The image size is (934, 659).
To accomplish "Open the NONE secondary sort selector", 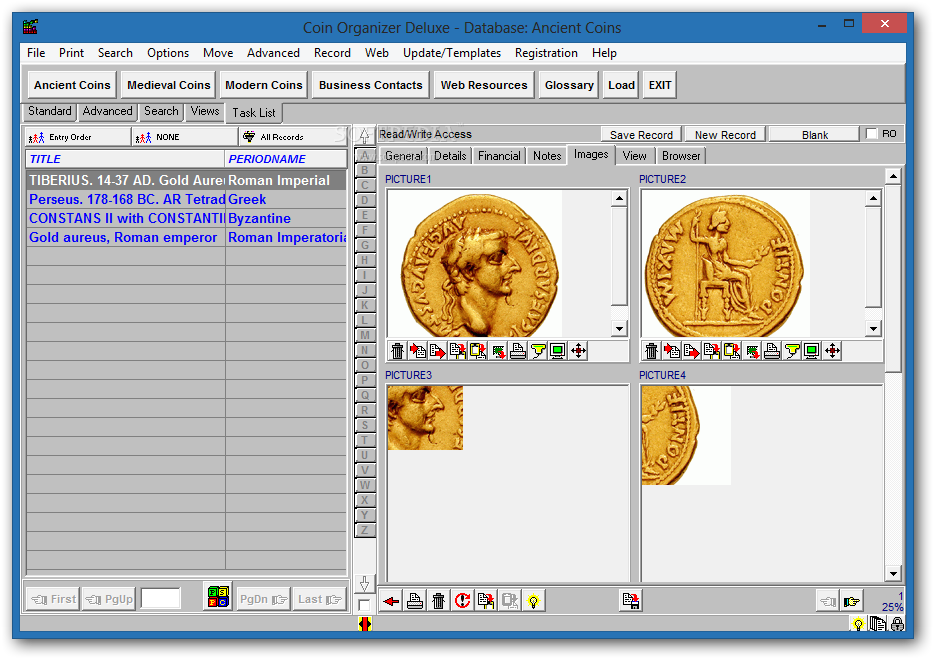I will tap(185, 137).
